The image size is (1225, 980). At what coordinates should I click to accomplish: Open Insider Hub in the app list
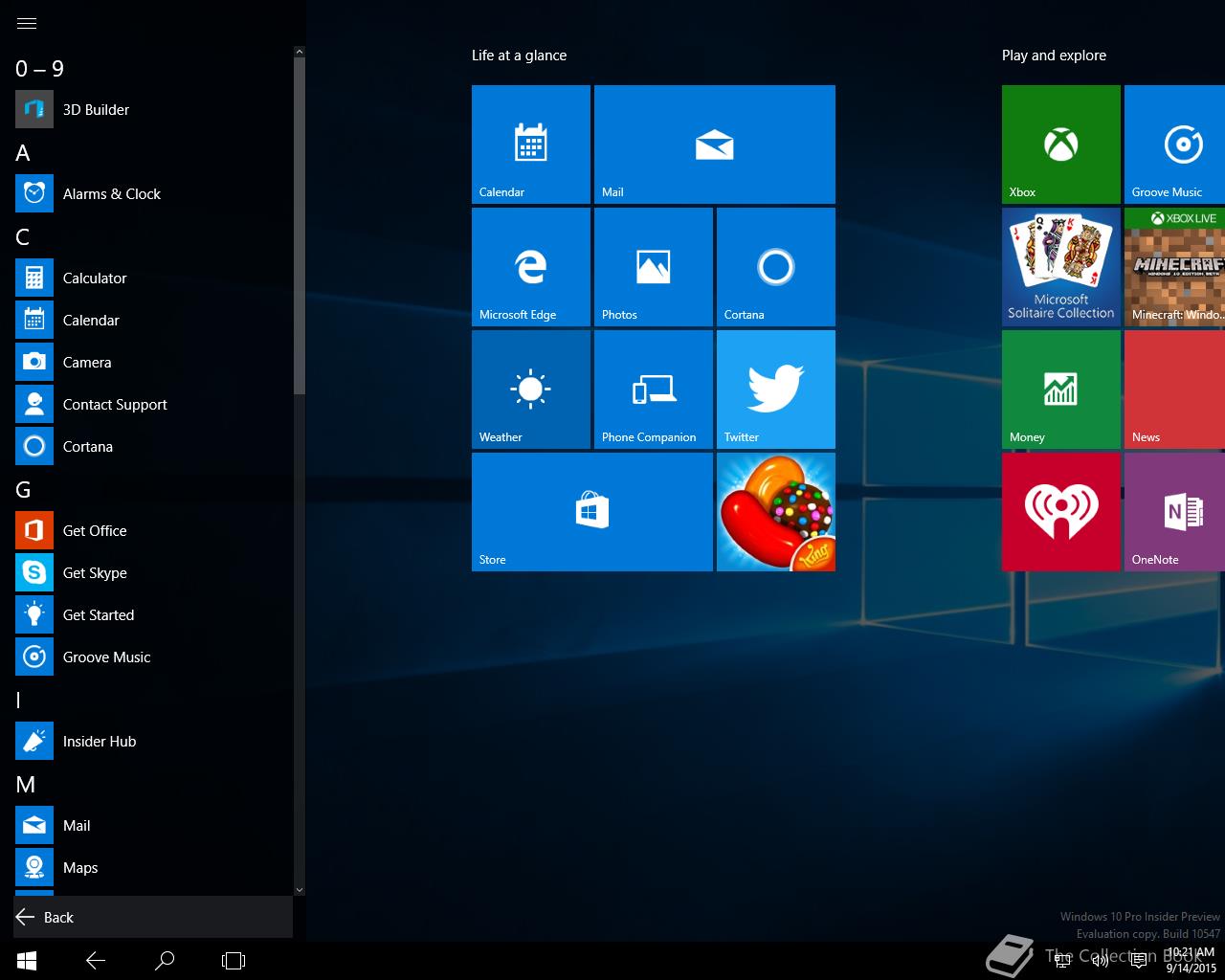tap(153, 741)
